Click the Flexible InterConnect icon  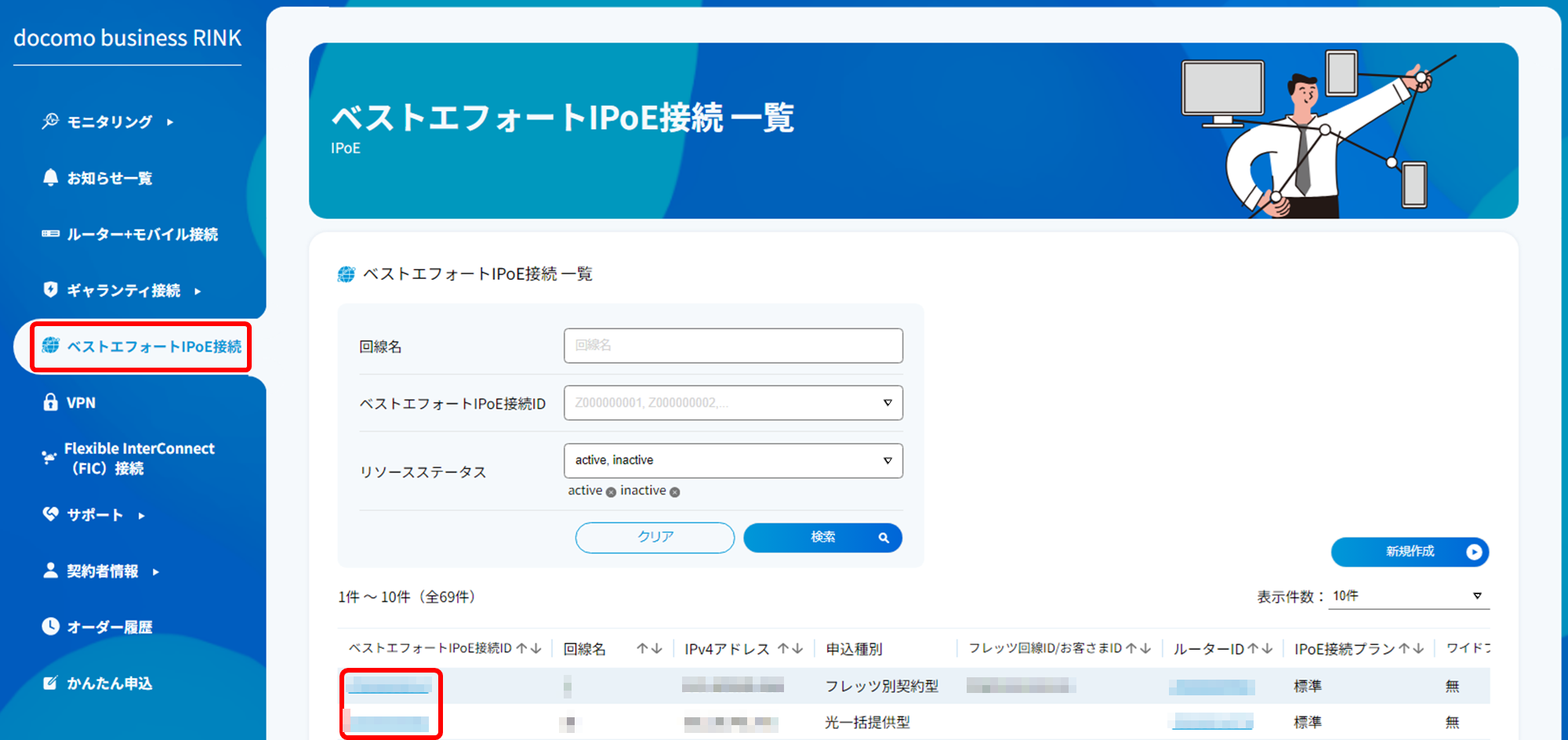coord(49,457)
